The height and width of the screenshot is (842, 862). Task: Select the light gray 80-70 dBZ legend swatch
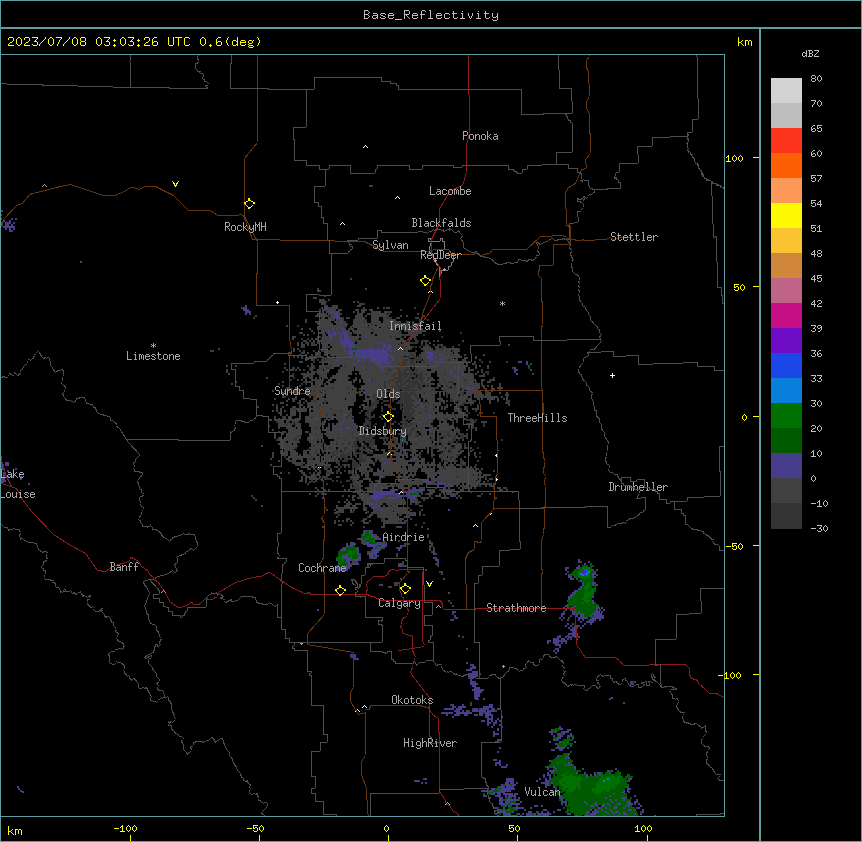pyautogui.click(x=786, y=91)
